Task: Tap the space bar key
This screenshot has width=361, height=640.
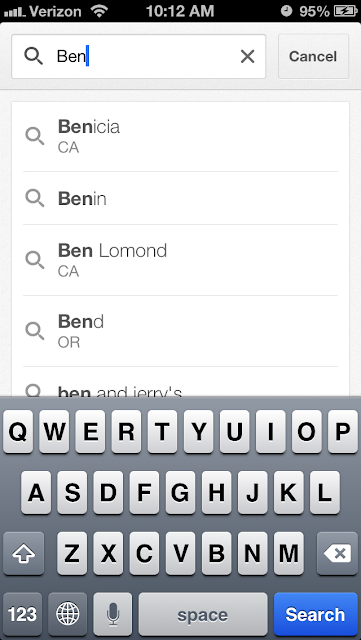Action: pos(203,614)
